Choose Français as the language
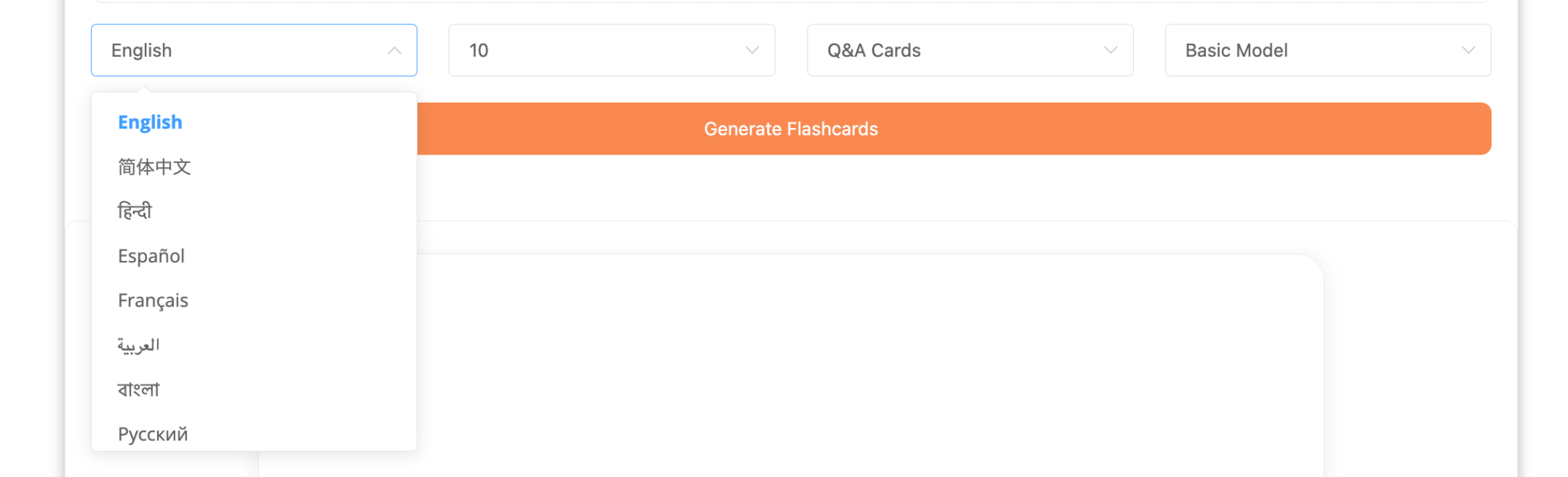 tap(152, 300)
